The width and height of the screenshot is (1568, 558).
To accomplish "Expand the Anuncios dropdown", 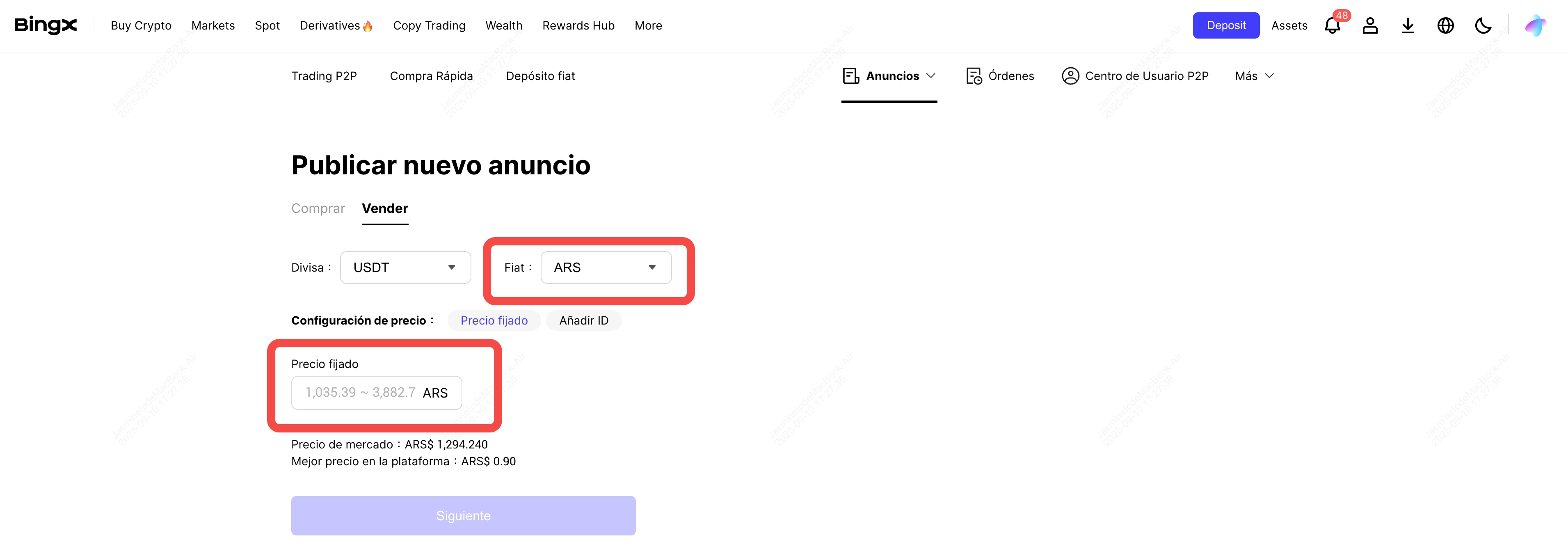I will click(x=889, y=76).
